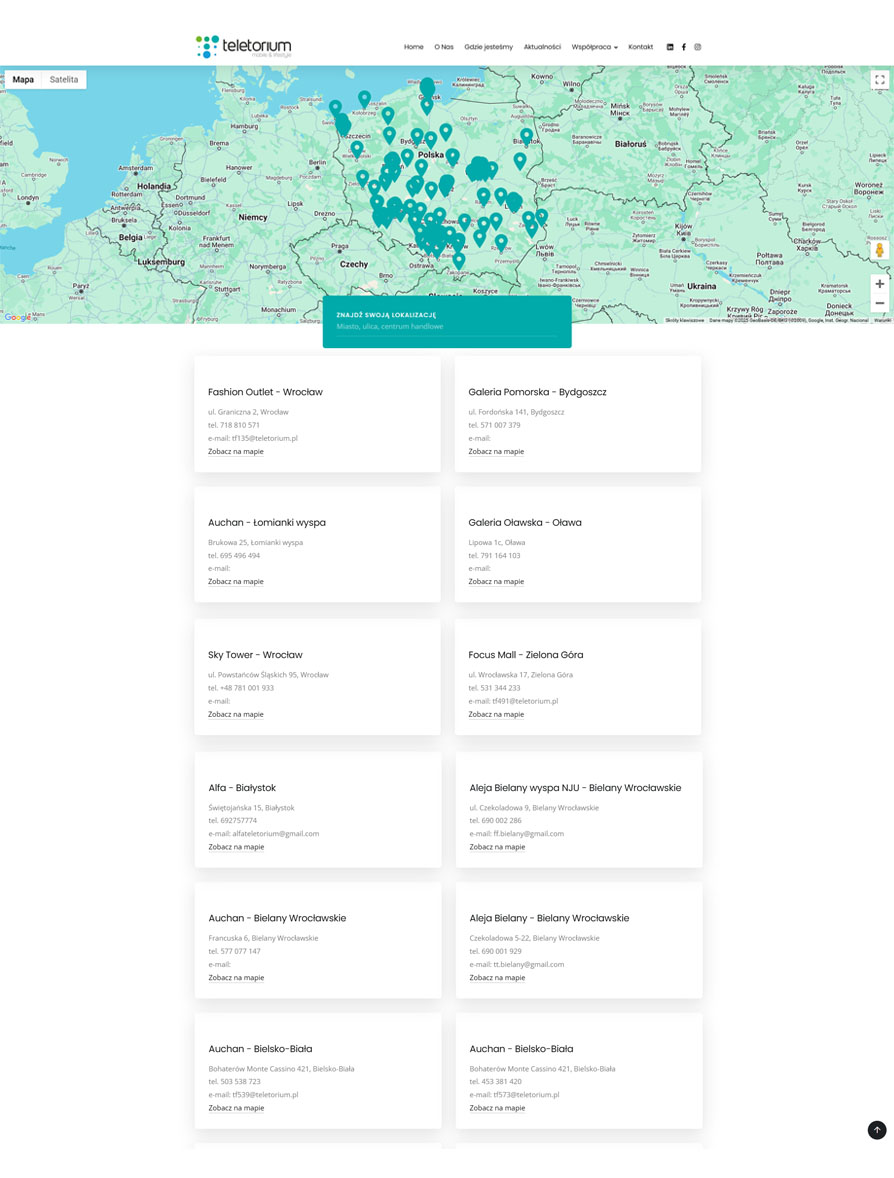This screenshot has width=894, height=1178.
Task: Click the map pin near Gdańsk
Action: point(427,88)
